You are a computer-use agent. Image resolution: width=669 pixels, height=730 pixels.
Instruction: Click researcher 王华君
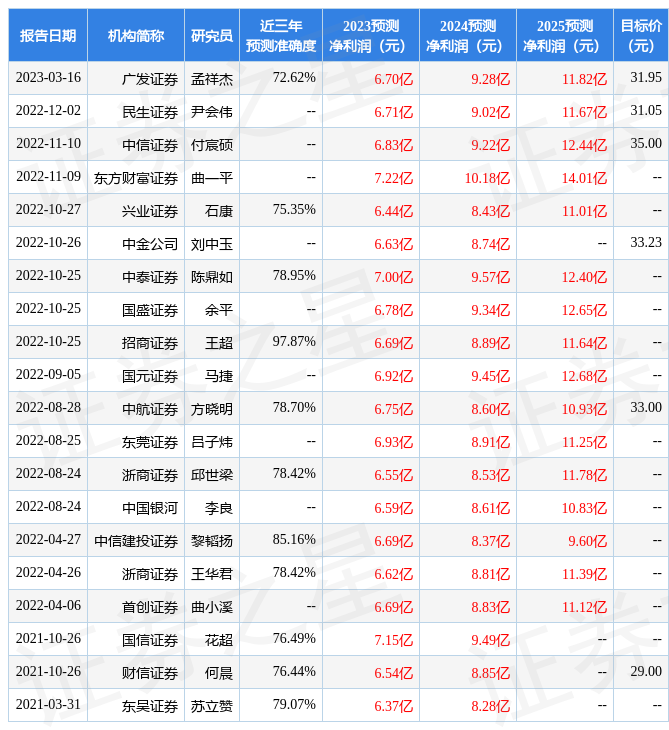(x=212, y=575)
